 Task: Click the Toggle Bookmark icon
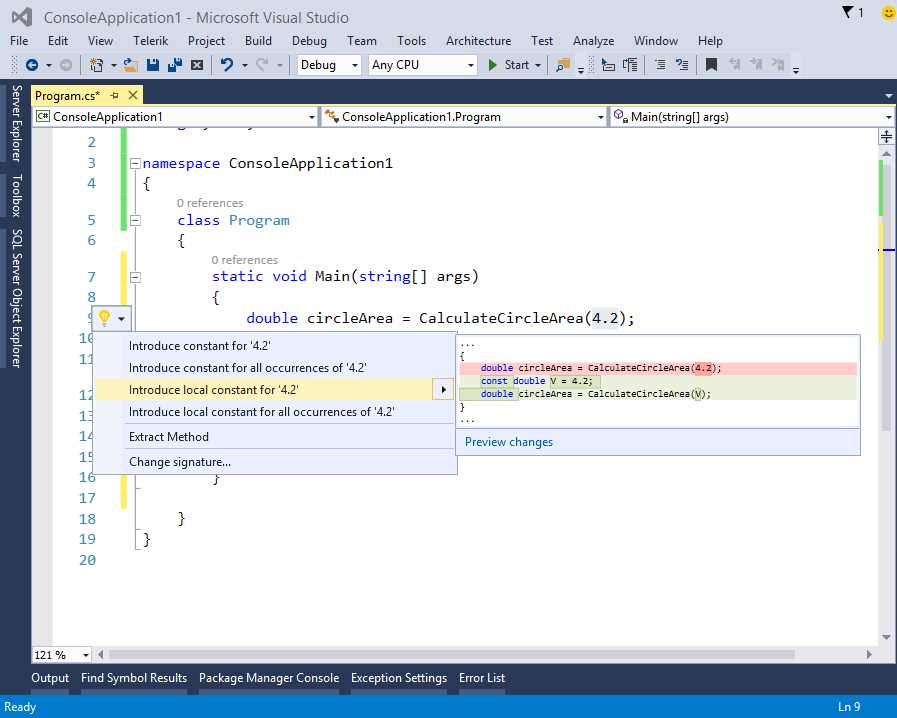click(711, 65)
